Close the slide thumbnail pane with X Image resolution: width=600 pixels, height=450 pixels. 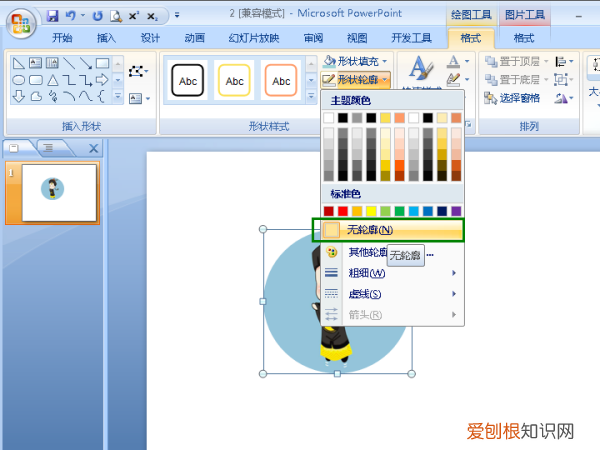coord(93,149)
